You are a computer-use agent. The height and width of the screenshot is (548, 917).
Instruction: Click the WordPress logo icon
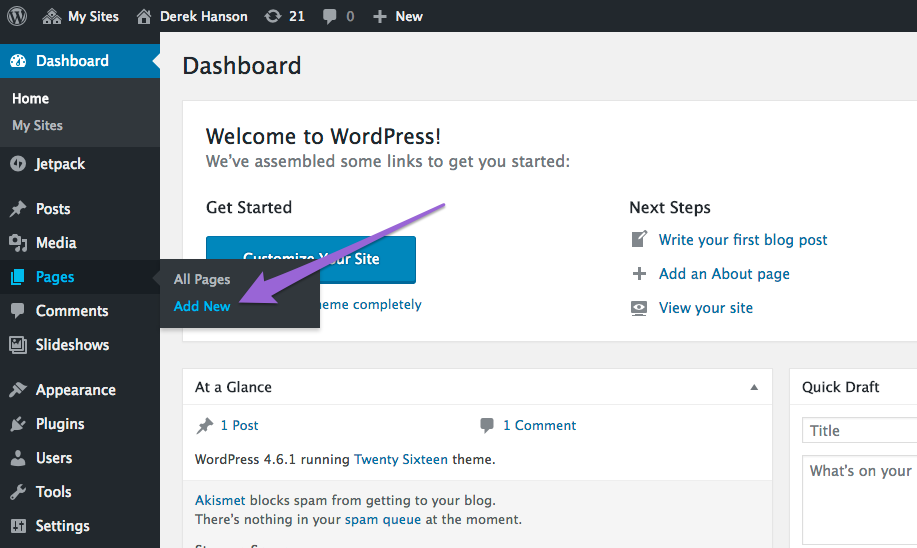pyautogui.click(x=17, y=16)
